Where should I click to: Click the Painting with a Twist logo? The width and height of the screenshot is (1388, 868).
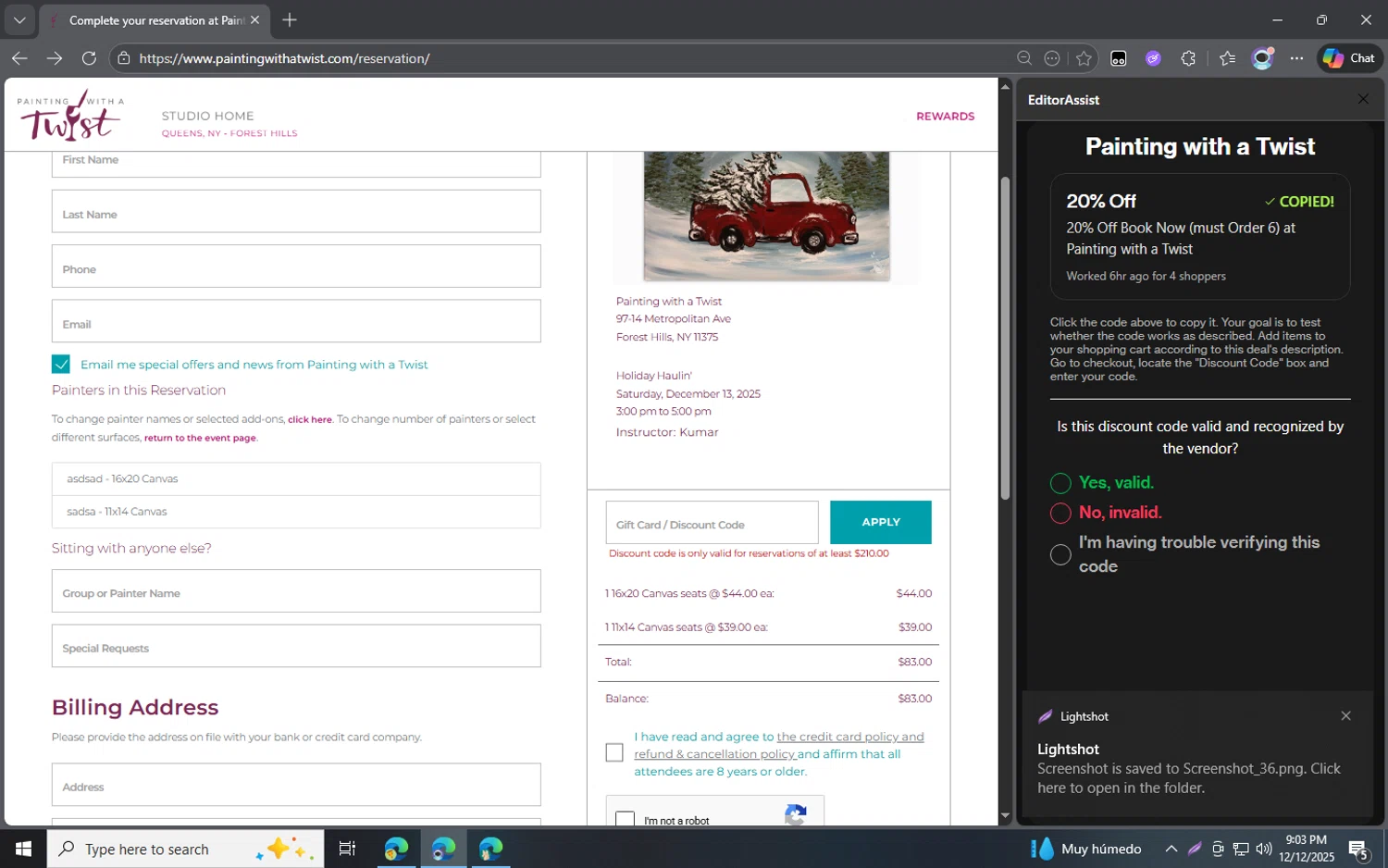[x=70, y=116]
